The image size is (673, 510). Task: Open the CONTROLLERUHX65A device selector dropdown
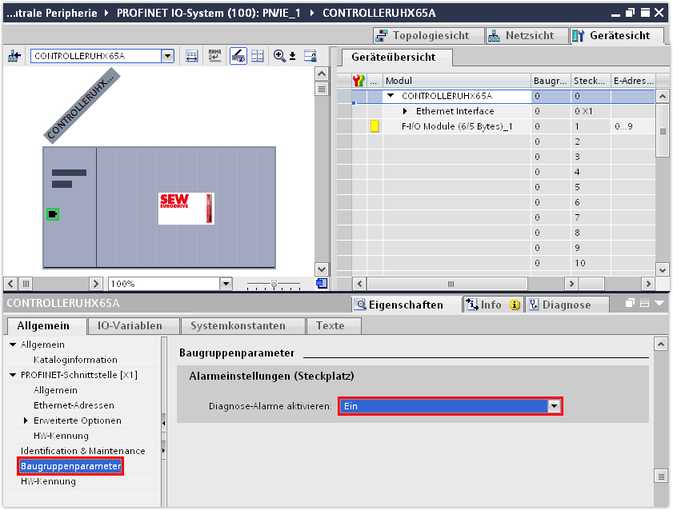[x=167, y=56]
